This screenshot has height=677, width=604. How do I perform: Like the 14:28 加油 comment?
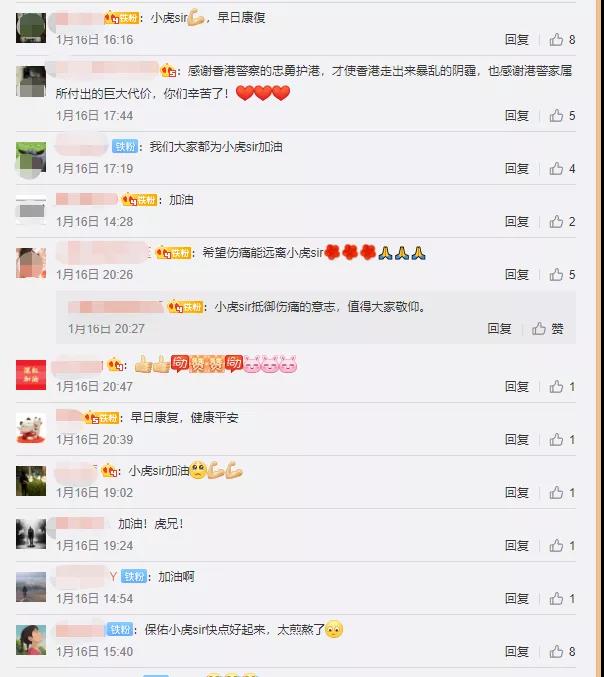coord(562,222)
